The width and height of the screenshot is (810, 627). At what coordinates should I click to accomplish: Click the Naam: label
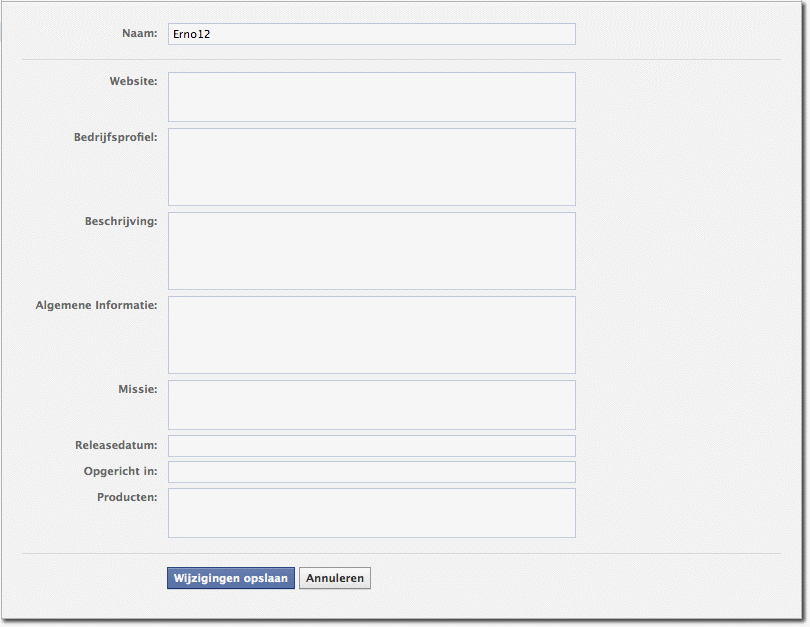139,33
